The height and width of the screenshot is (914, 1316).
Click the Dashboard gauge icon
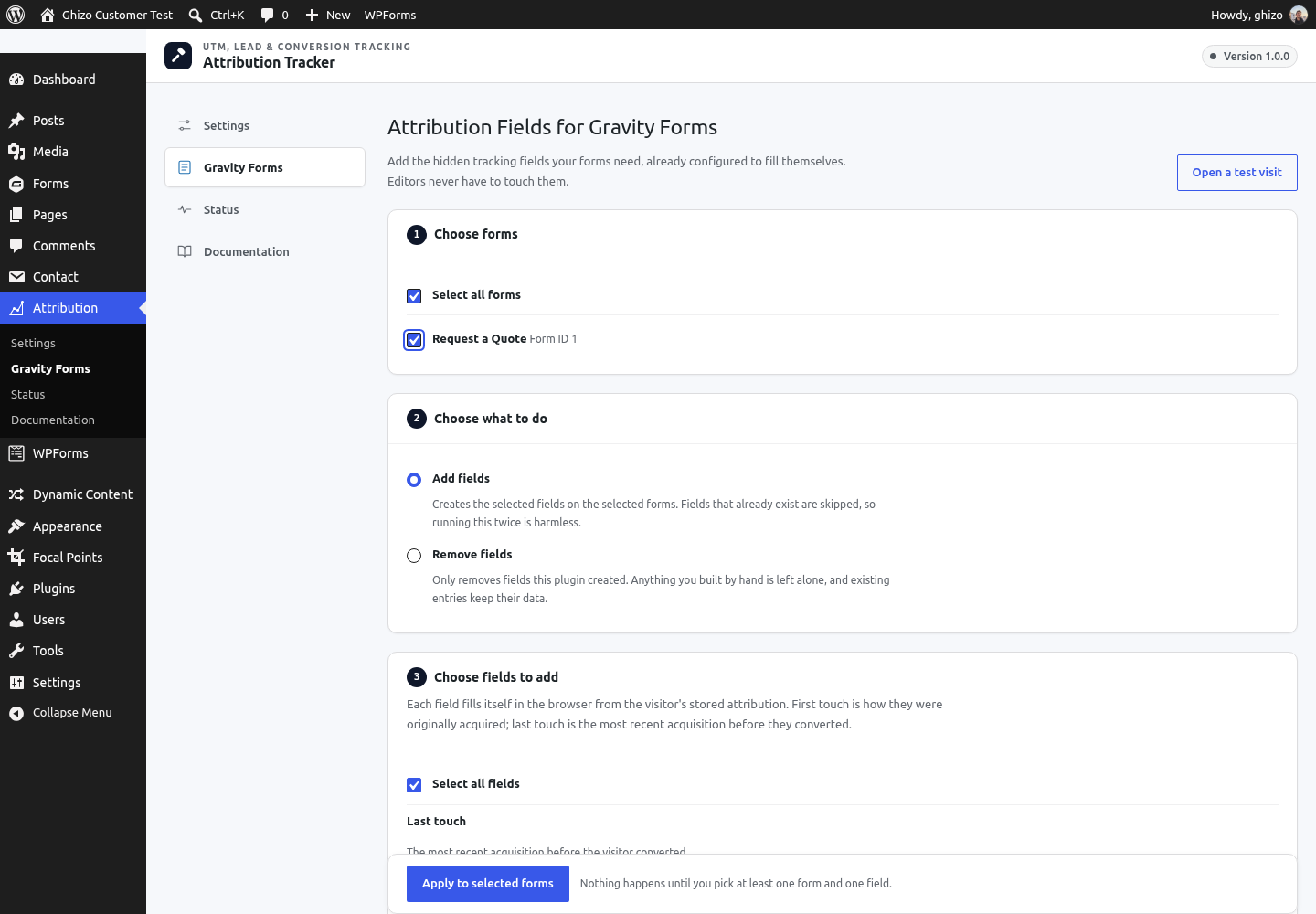[16, 80]
